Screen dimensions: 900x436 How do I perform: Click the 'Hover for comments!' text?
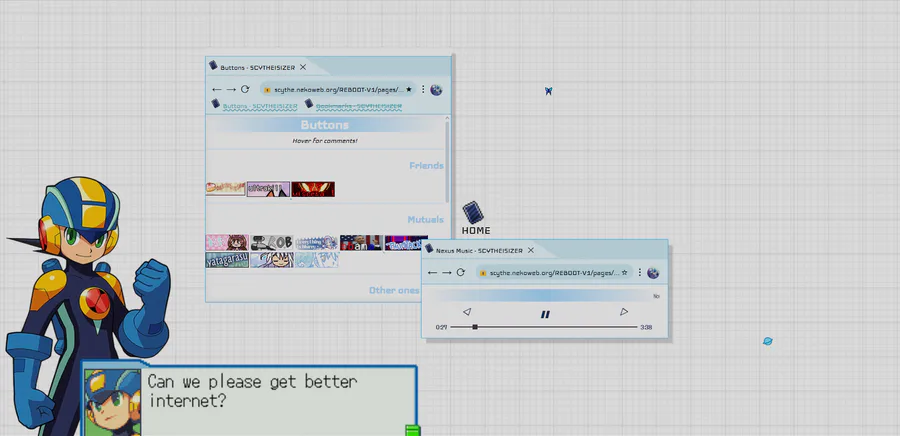[325, 141]
